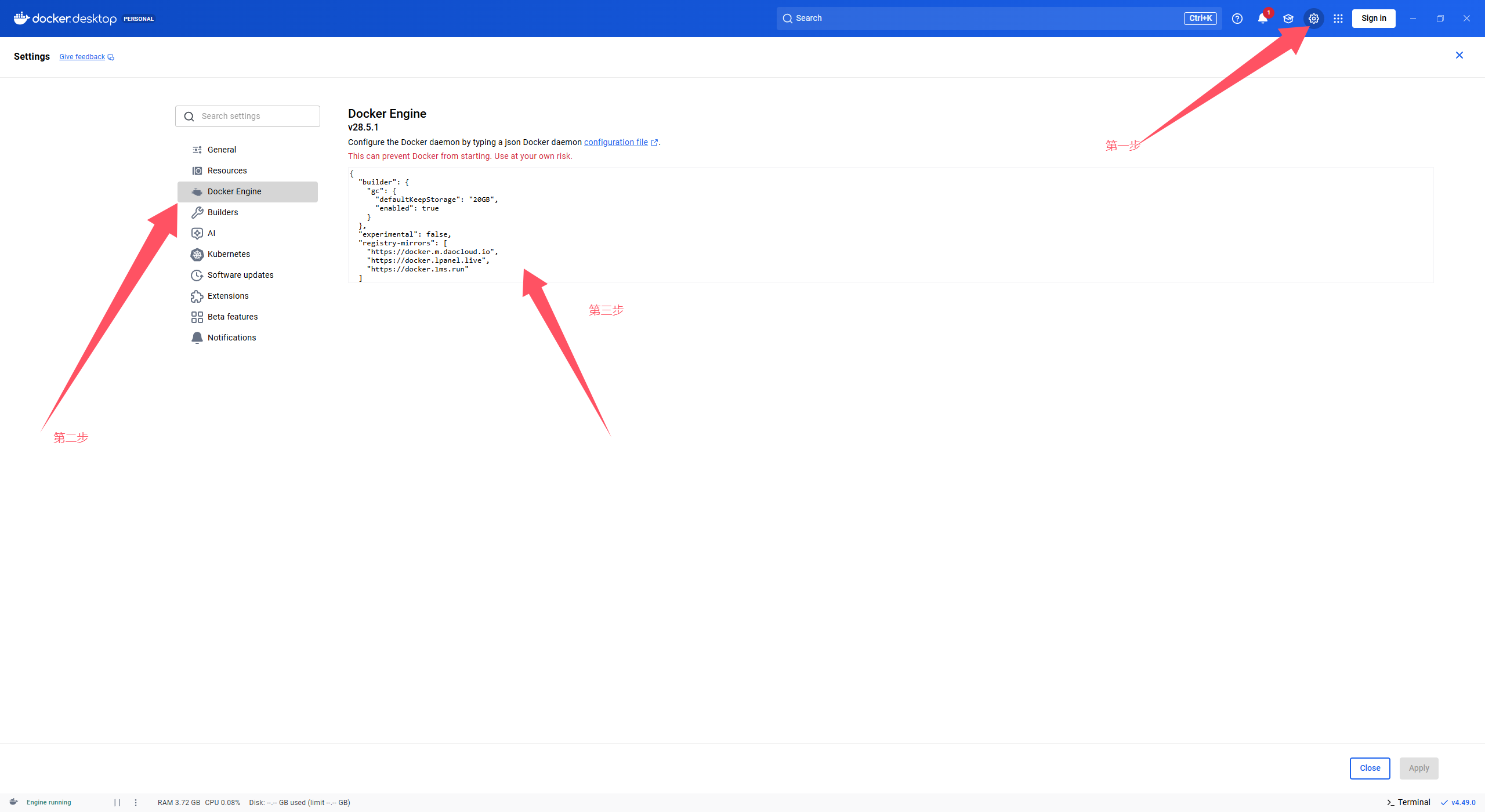Open the apps grid icon in the header
1485x812 pixels.
pyautogui.click(x=1339, y=18)
